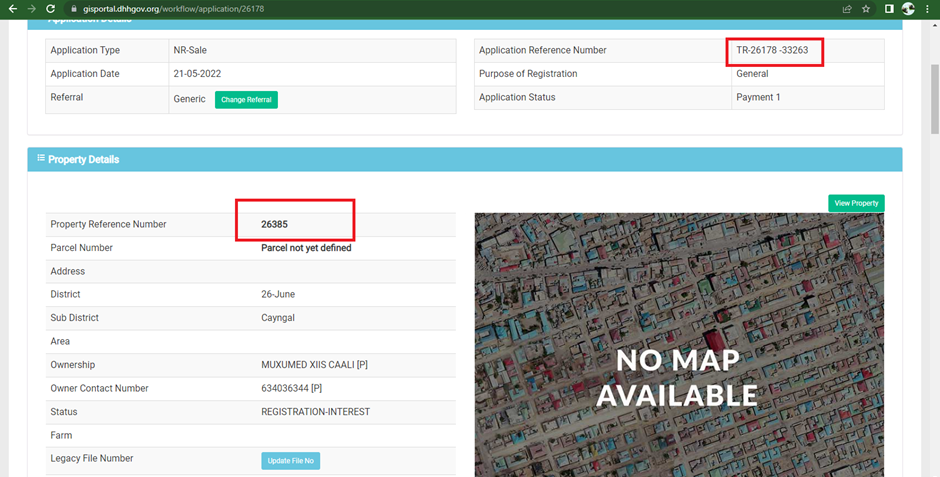Screen dimensions: 940x477
Task: Click 'Parcel not yet defined' text
Action: (306, 247)
